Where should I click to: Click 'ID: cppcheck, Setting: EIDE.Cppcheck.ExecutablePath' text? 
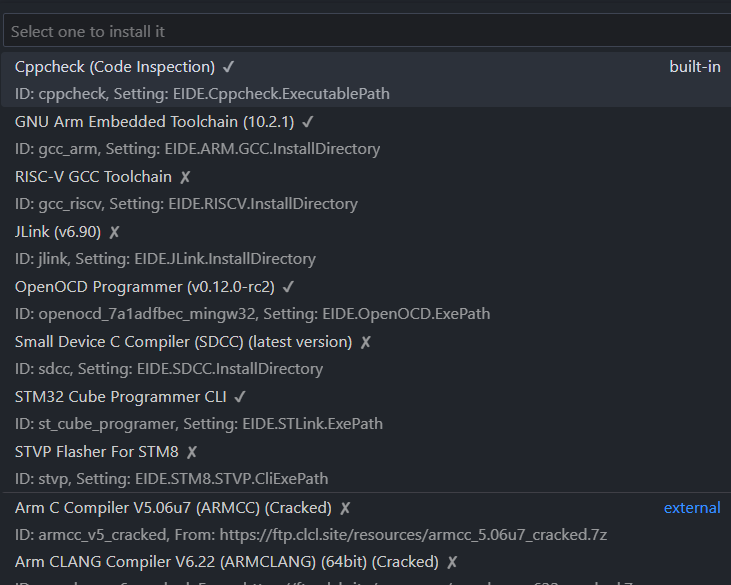(x=202, y=94)
